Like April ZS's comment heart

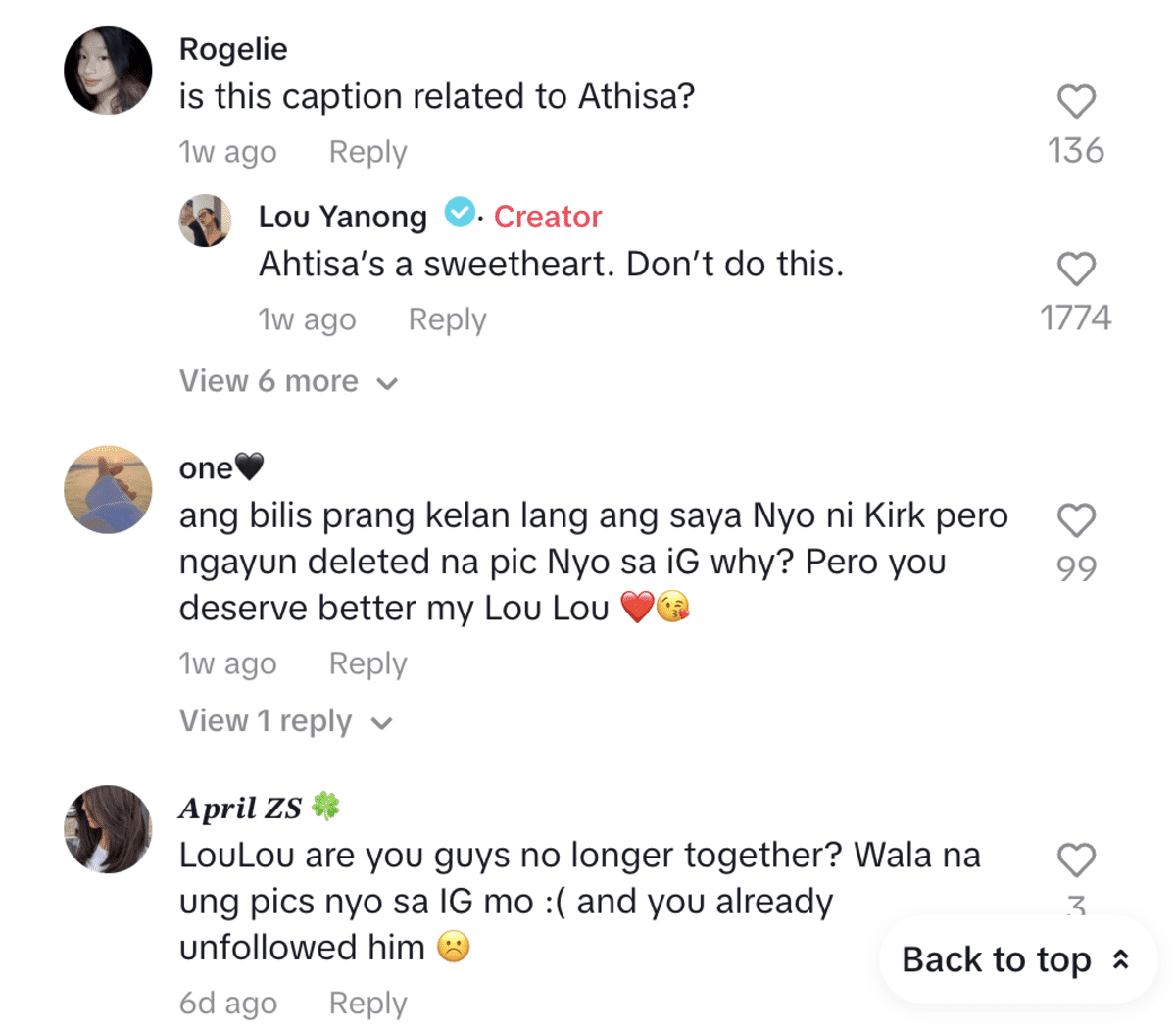(x=1078, y=860)
